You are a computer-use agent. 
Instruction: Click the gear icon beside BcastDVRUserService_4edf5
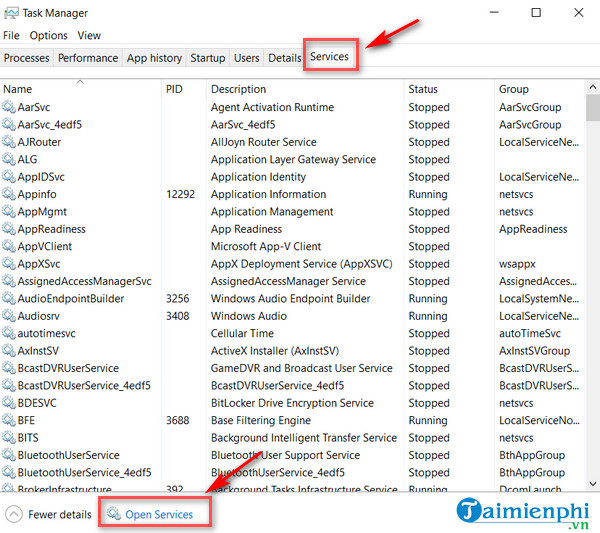click(x=9, y=385)
